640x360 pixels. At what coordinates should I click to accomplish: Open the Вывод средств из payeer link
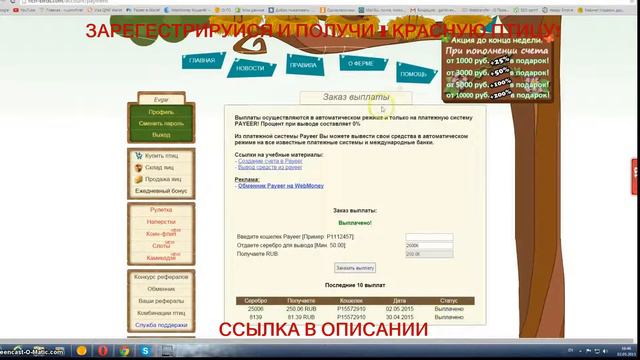(x=270, y=167)
